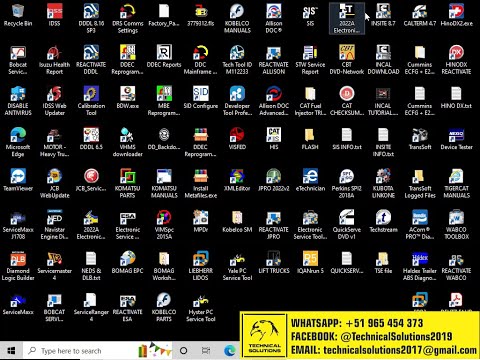Launch TeamViewer desktop shortcut
The width and height of the screenshot is (480, 360).
pos(18,180)
